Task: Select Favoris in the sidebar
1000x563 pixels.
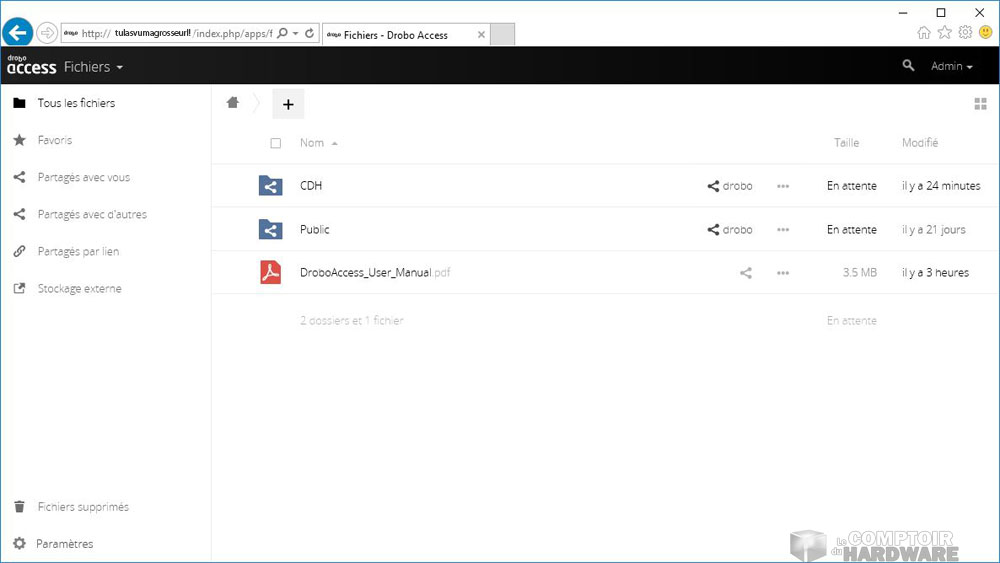Action: coord(55,140)
